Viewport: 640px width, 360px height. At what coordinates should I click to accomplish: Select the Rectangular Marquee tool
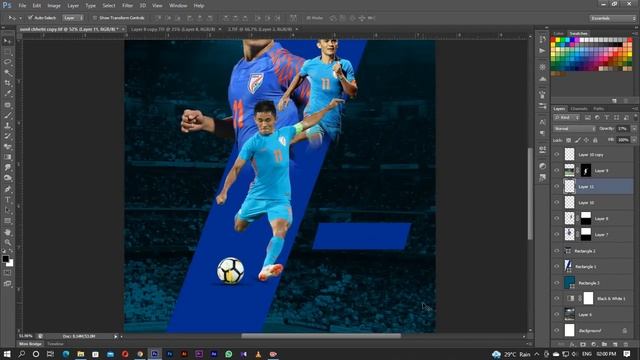(x=7, y=52)
